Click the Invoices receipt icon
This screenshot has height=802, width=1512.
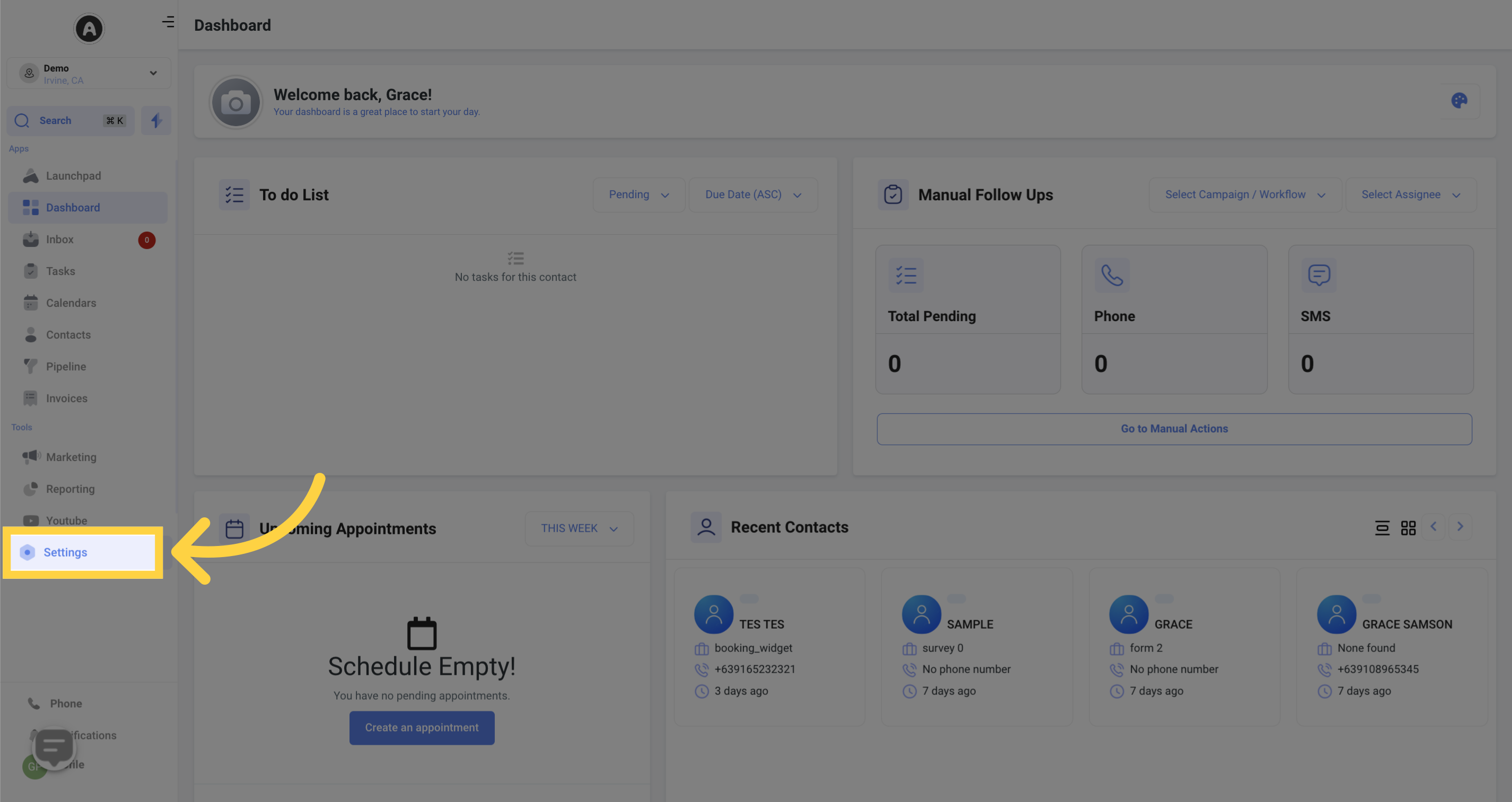(31, 398)
